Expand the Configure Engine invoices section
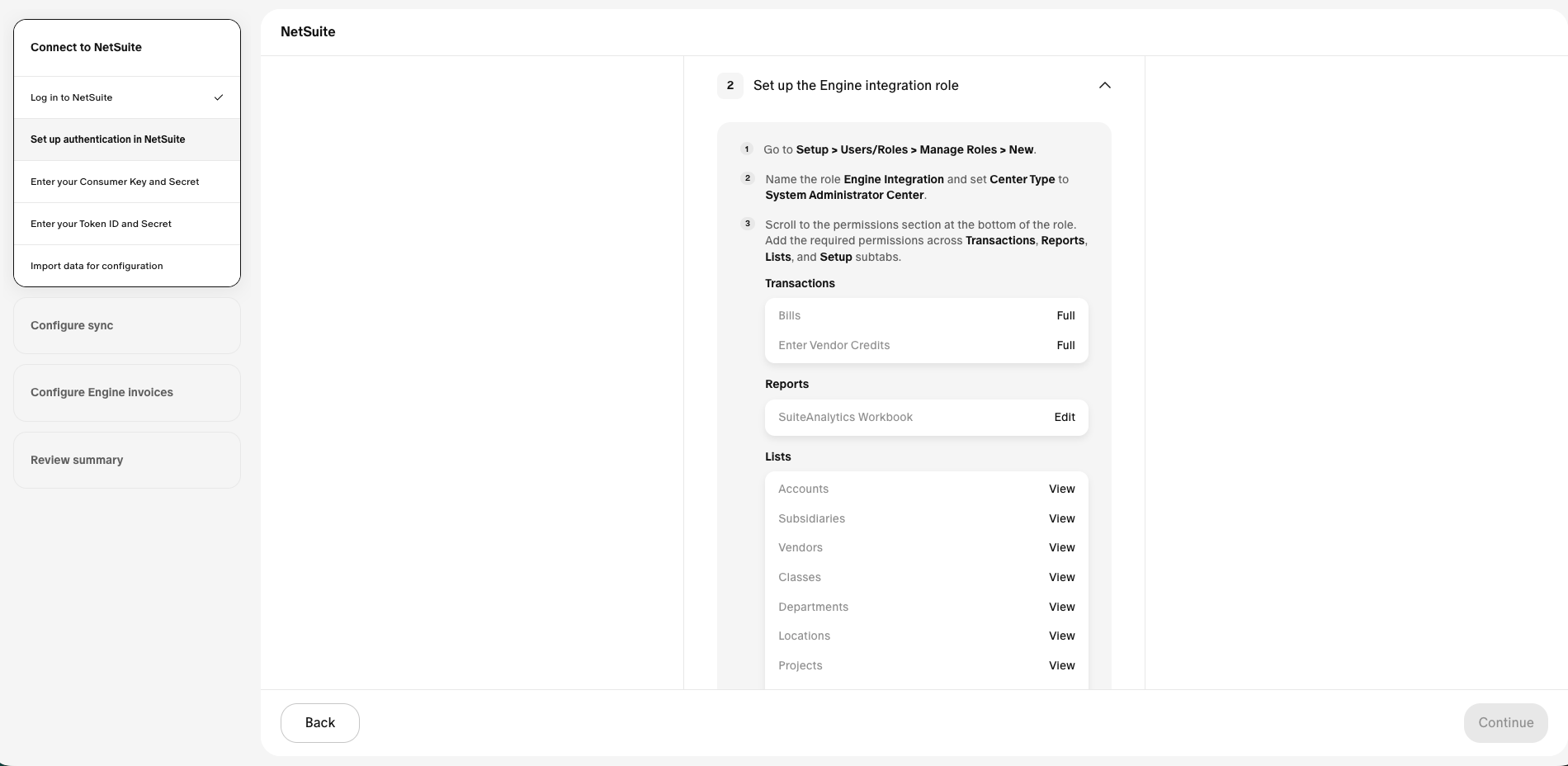The image size is (1568, 766). pyautogui.click(x=127, y=393)
